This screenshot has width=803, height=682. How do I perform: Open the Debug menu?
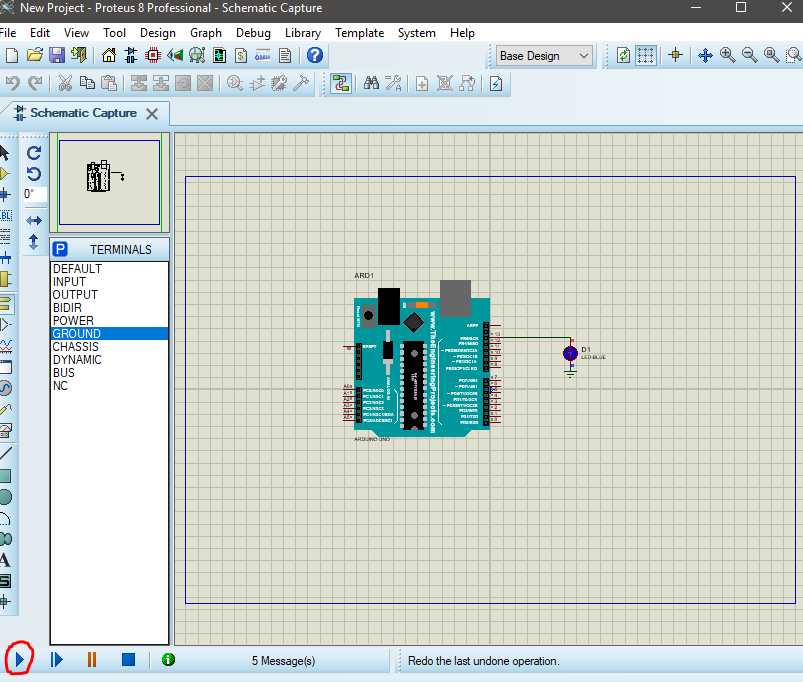pyautogui.click(x=253, y=33)
